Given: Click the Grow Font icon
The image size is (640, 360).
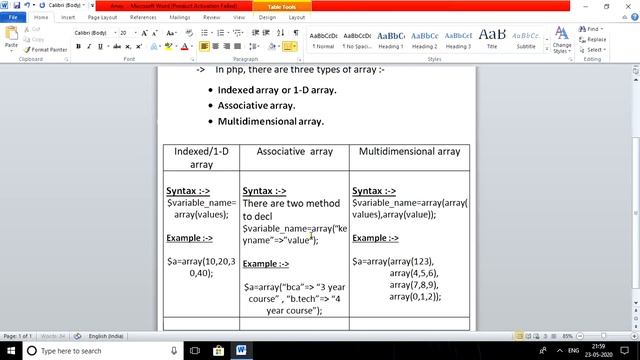Looking at the screenshot, I should click(144, 33).
